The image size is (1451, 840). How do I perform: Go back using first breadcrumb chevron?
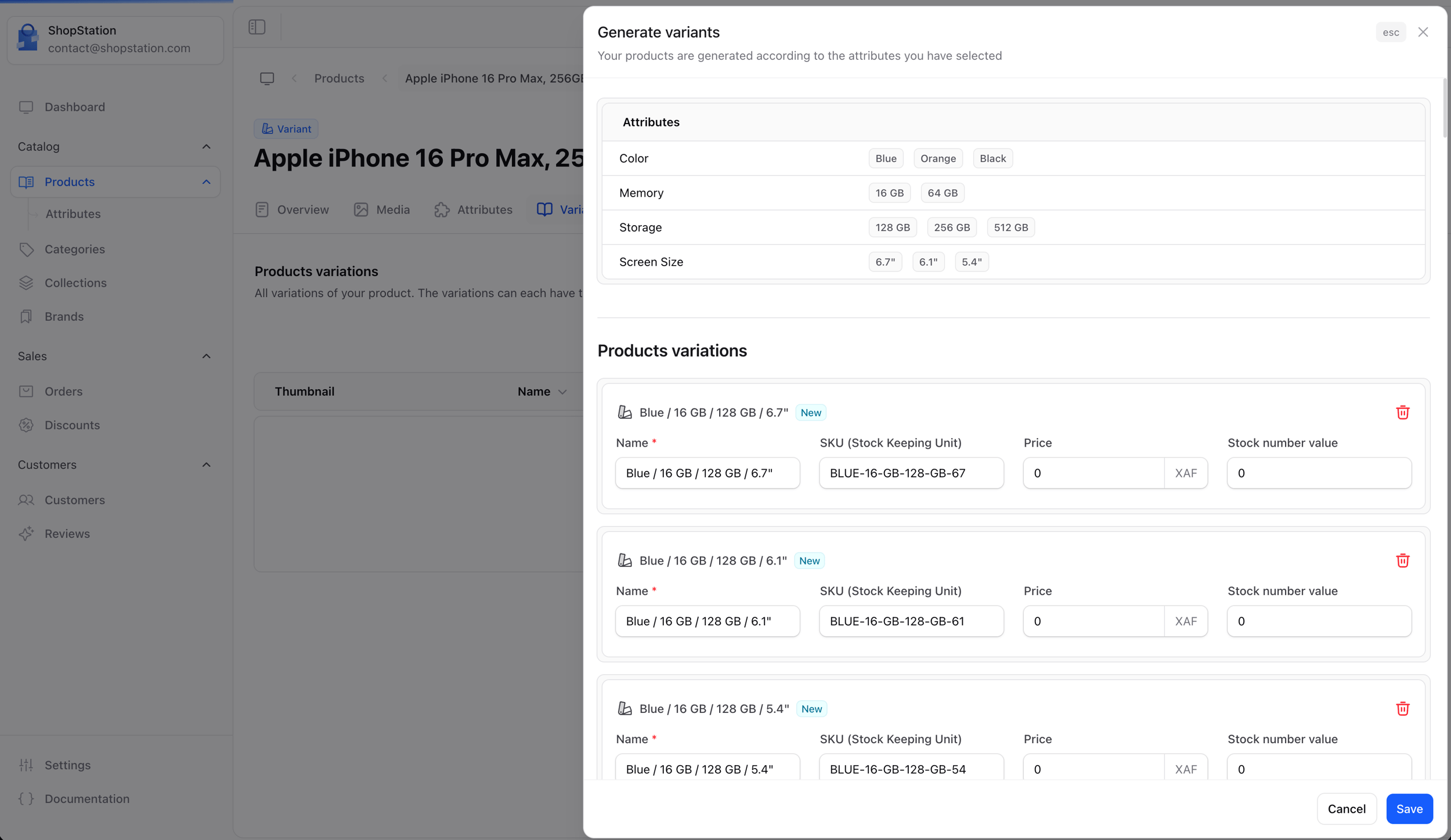[x=294, y=78]
